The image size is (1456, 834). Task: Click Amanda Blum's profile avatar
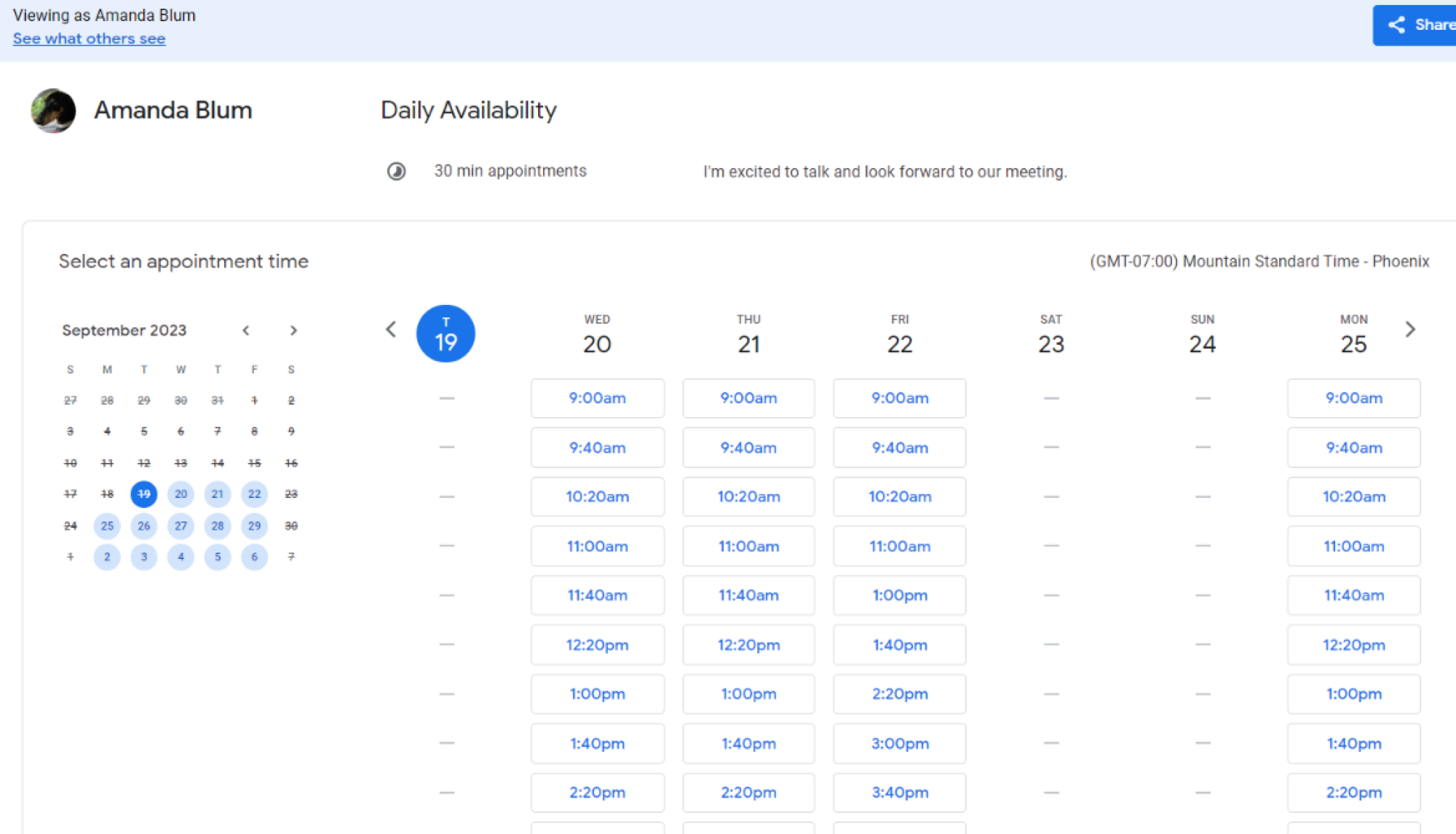point(53,111)
